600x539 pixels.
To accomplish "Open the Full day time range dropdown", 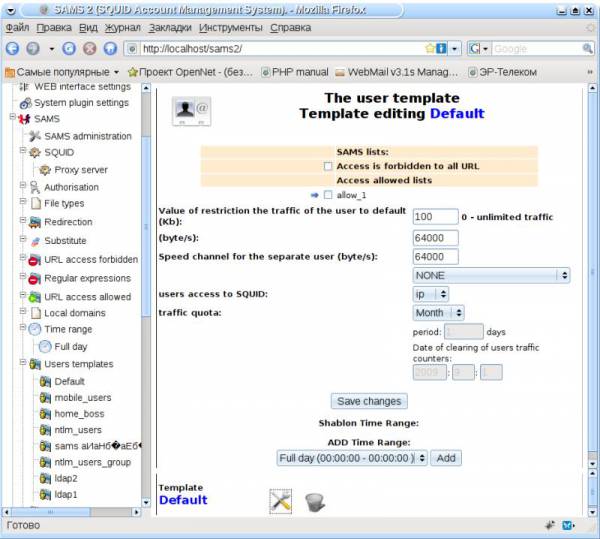I will (x=352, y=458).
